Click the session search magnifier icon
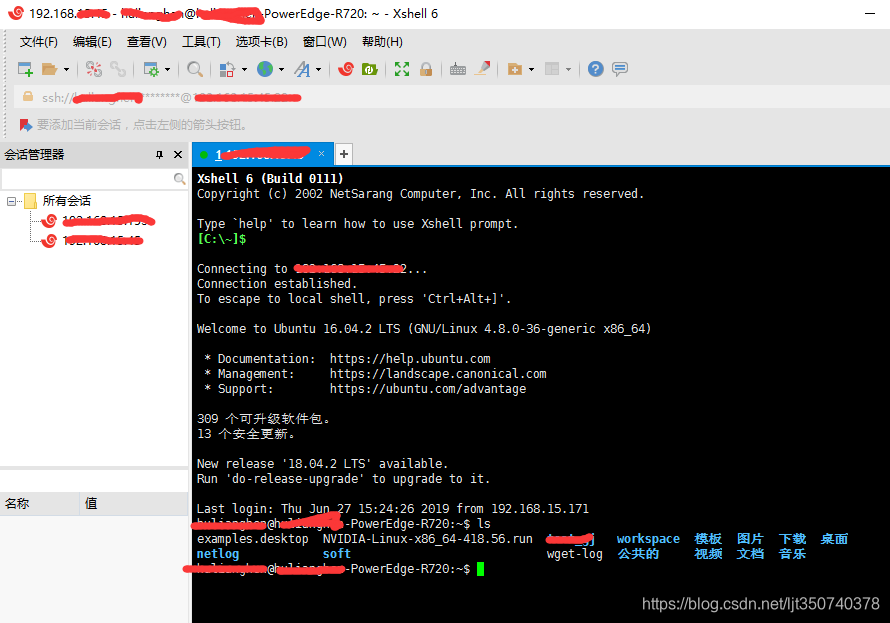 coord(179,179)
